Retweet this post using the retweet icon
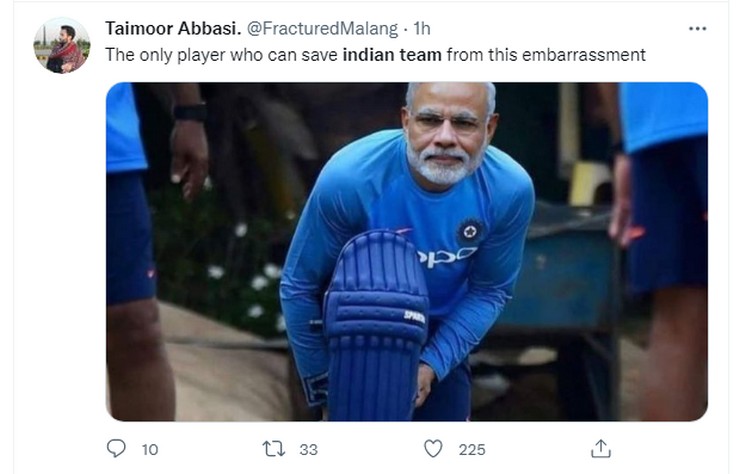Image resolution: width=740 pixels, height=474 pixels. point(273,449)
